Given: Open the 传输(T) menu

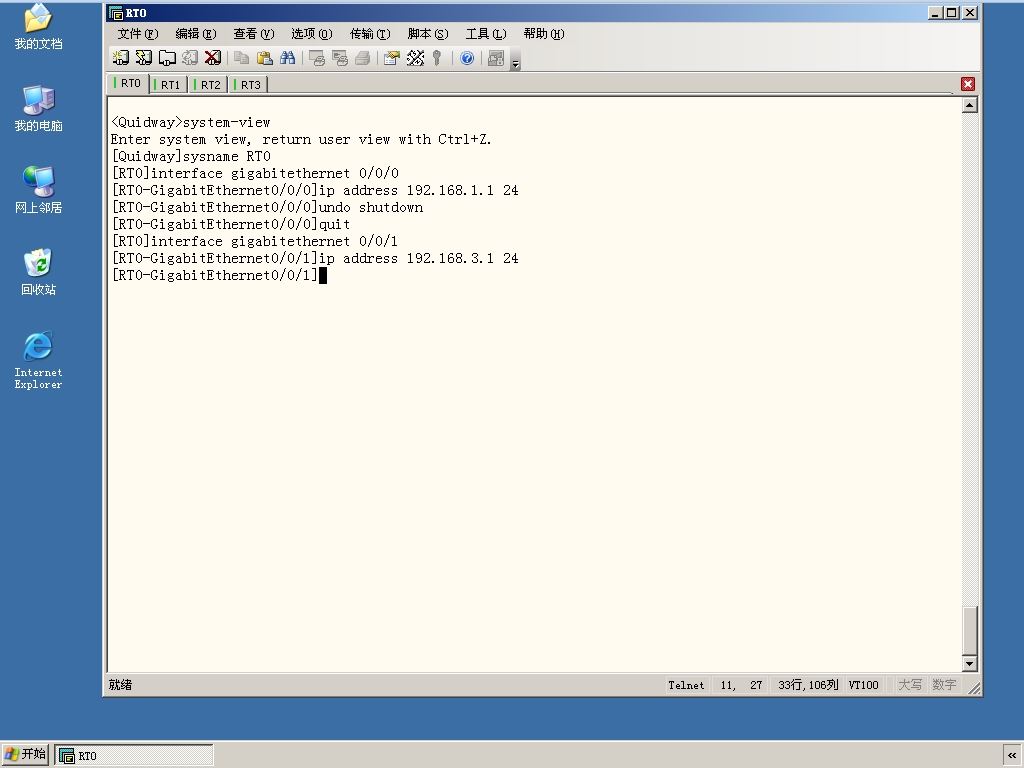Looking at the screenshot, I should pyautogui.click(x=370, y=34).
